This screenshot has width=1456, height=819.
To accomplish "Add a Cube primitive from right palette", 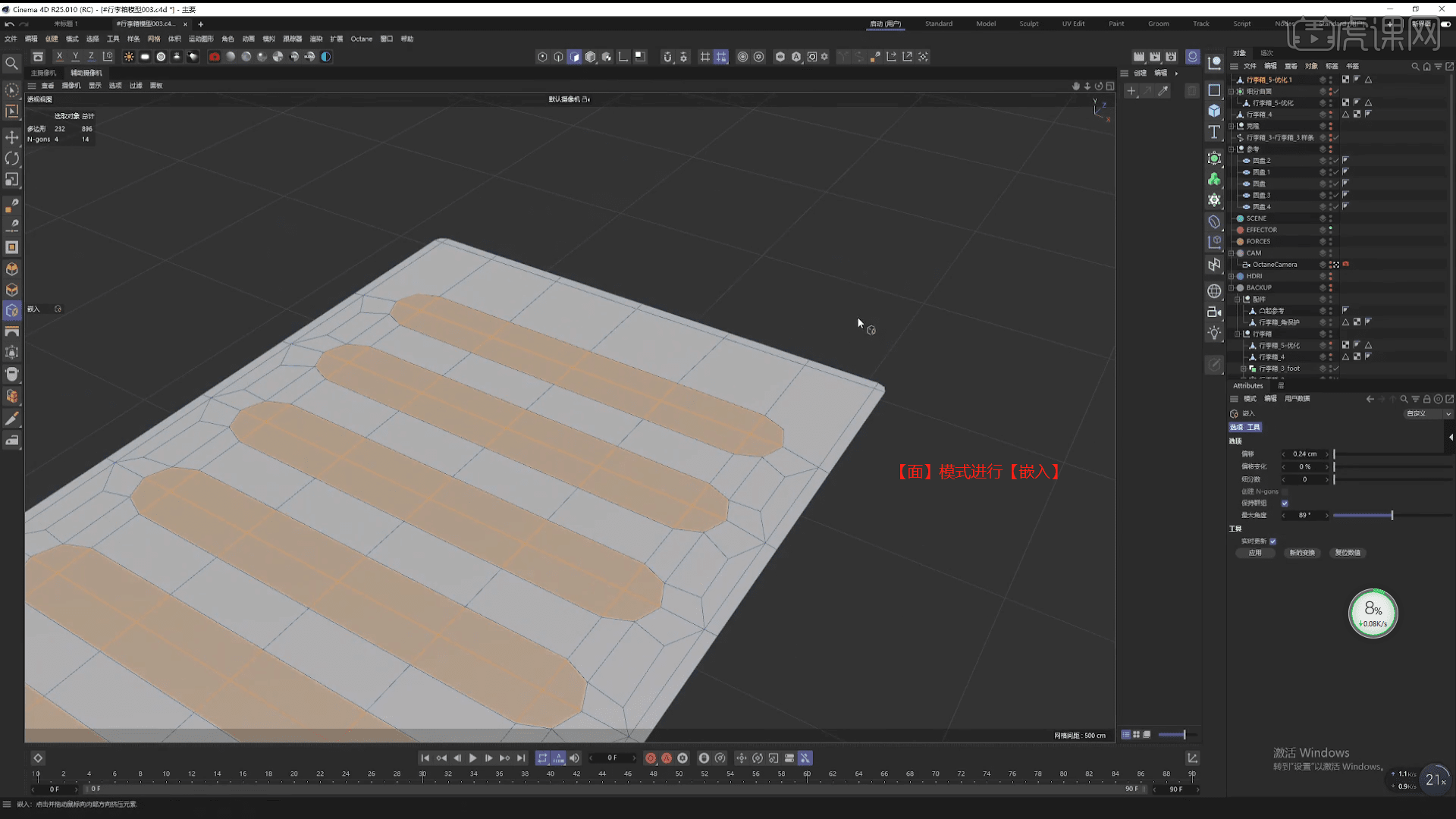I will (1214, 111).
